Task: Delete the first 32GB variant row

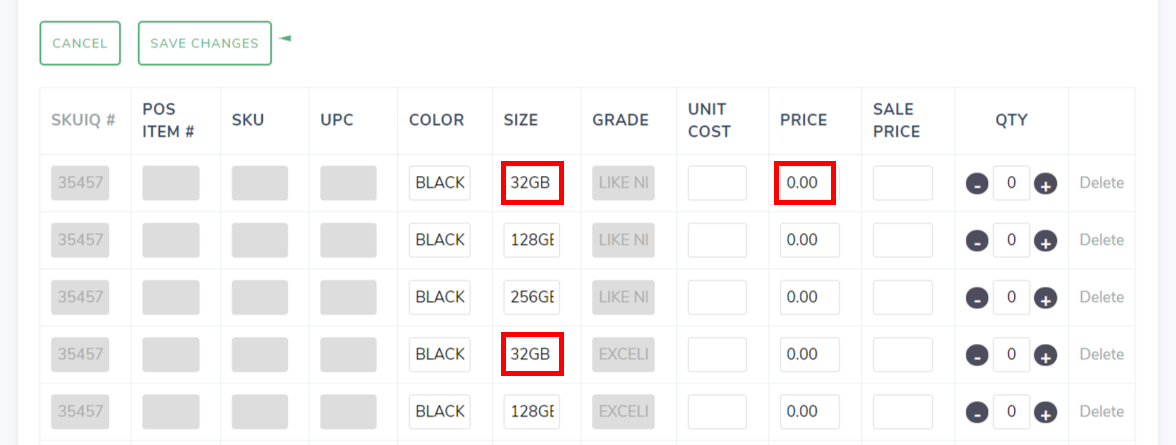Action: [1101, 183]
